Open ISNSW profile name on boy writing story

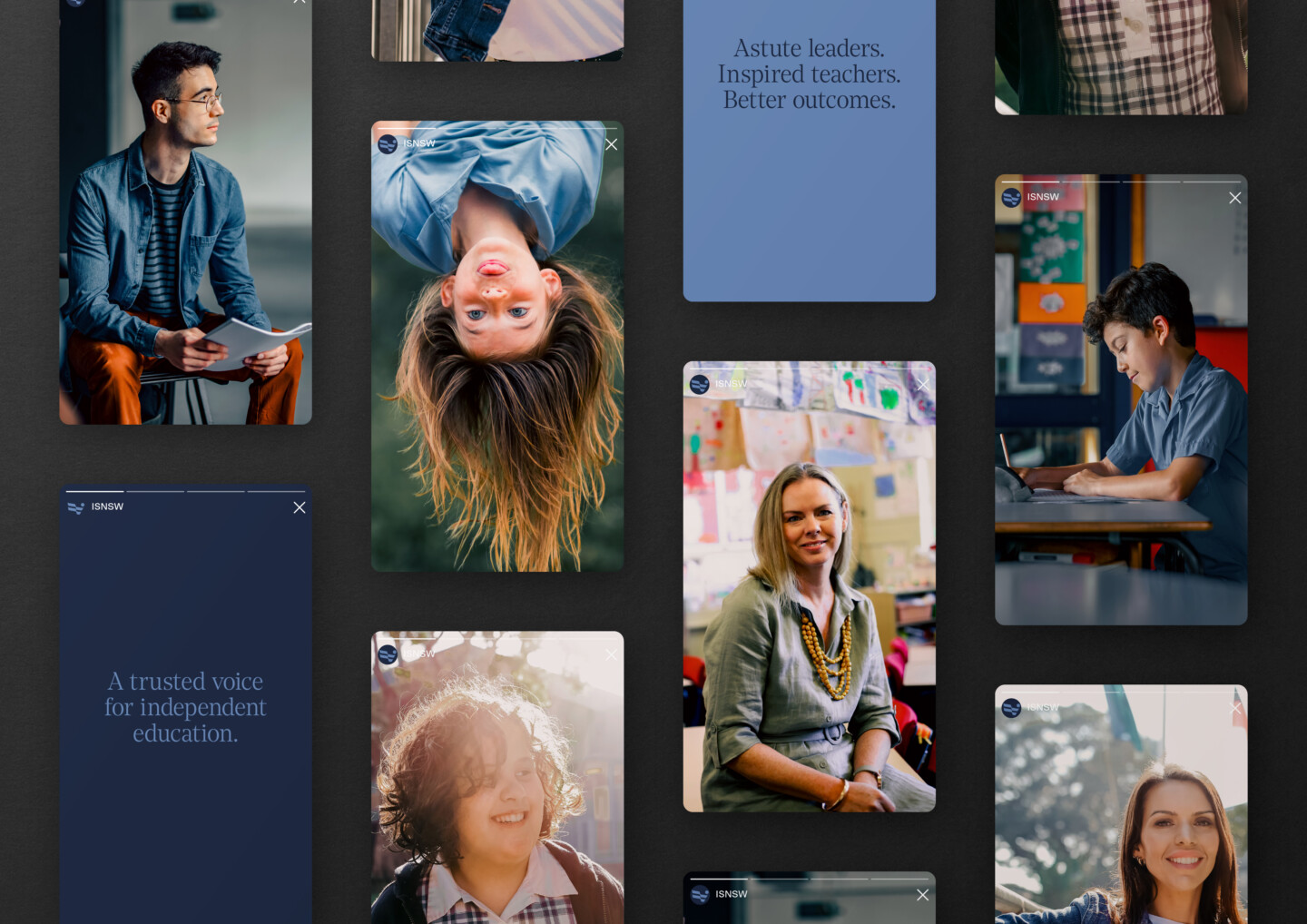1043,197
